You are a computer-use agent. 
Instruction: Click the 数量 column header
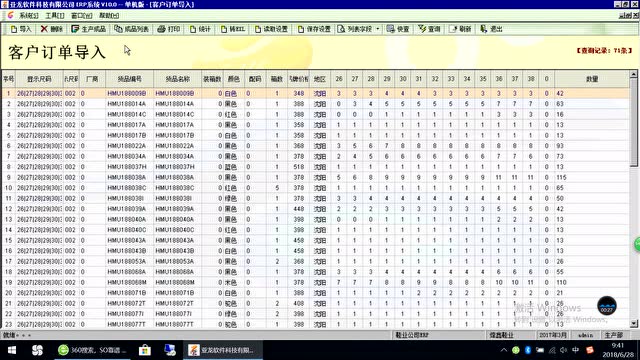coord(592,79)
